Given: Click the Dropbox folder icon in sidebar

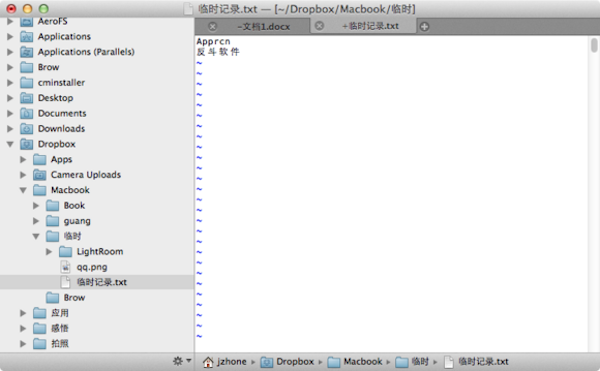Looking at the screenshot, I should point(26,144).
